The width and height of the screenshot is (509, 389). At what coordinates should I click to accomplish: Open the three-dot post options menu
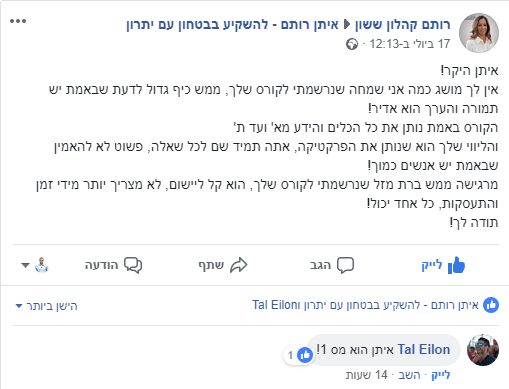pyautogui.click(x=18, y=21)
